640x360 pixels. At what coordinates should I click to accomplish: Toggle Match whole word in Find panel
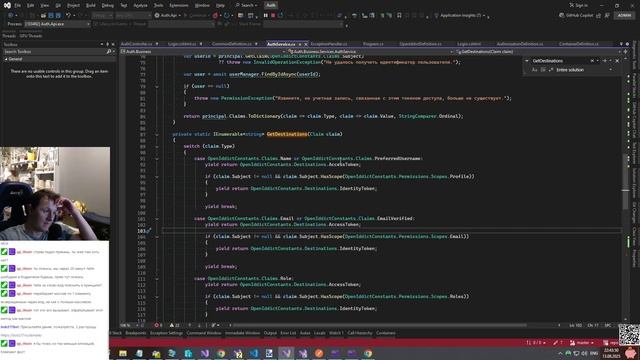coord(543,70)
